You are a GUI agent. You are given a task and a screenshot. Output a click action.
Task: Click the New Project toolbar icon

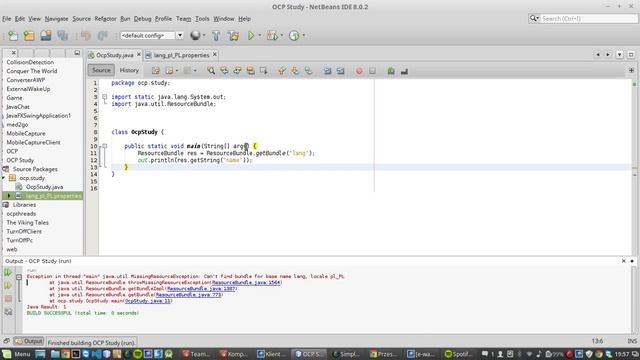[x=29, y=36]
